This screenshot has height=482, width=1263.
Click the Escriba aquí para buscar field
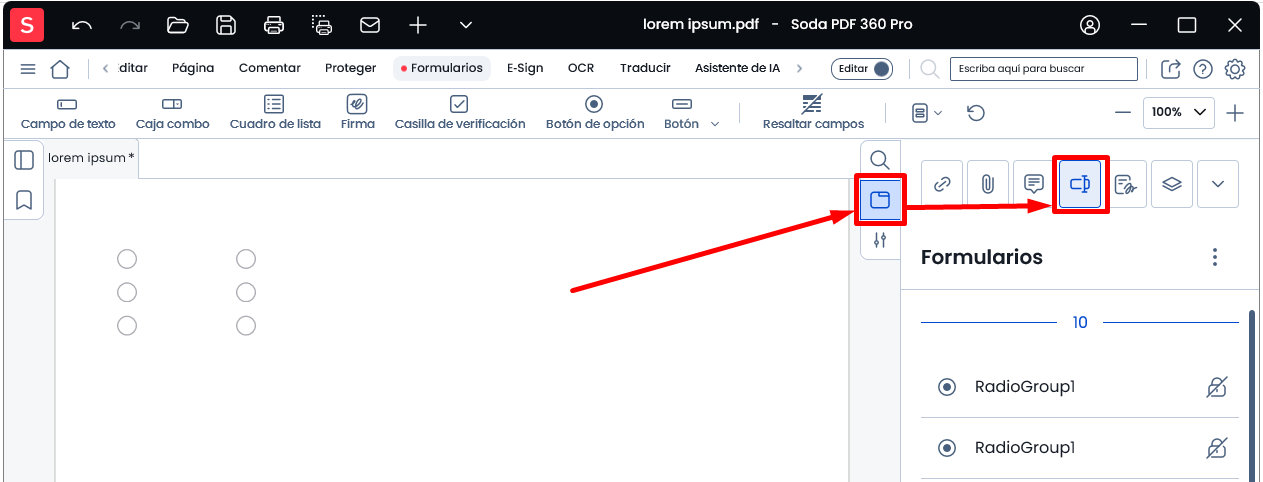[1044, 69]
